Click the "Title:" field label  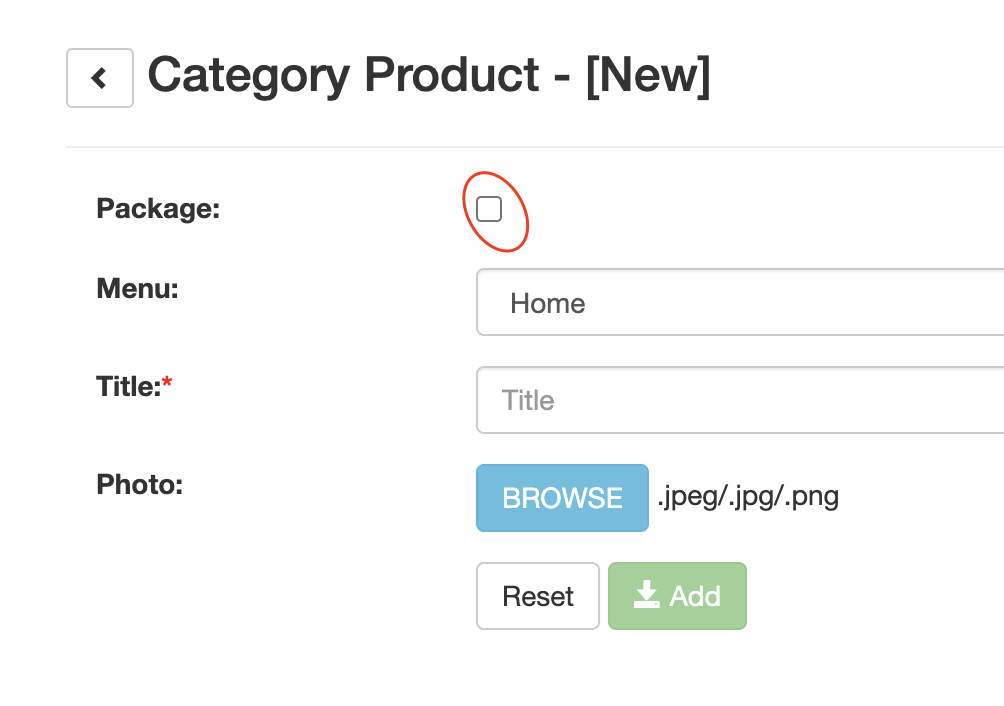128,386
